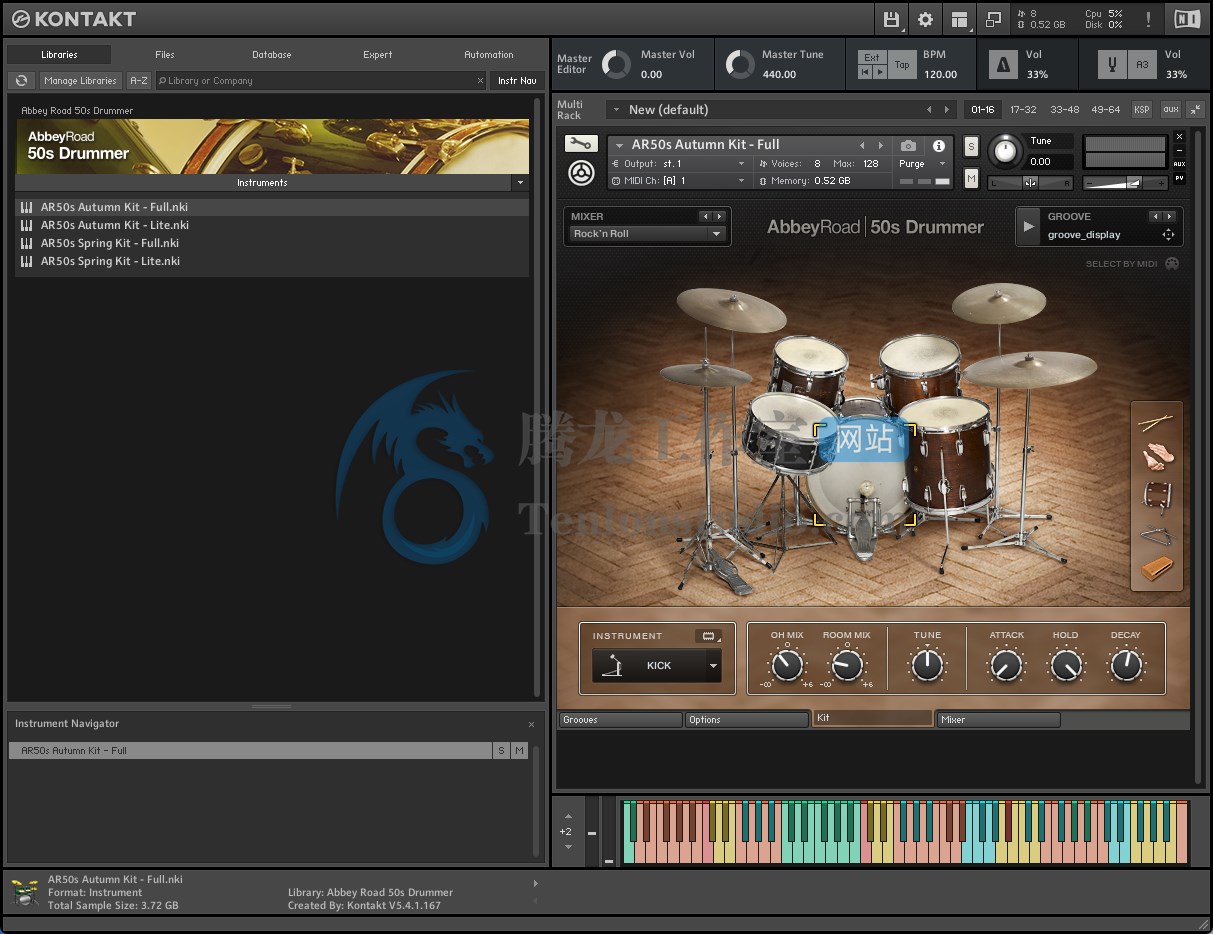
Task: Click the Manage Libraries button
Action: (81, 81)
